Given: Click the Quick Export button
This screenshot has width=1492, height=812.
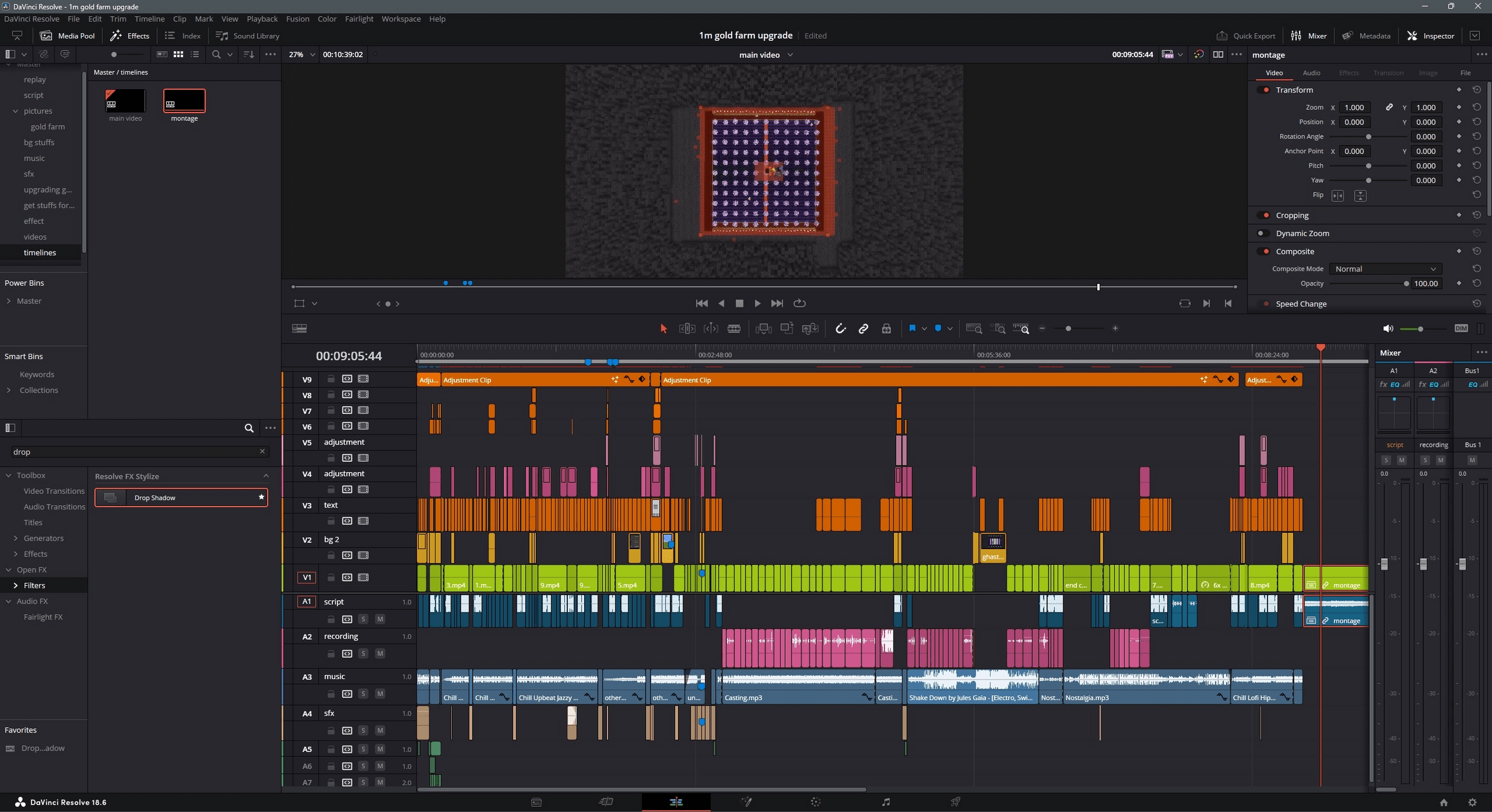Looking at the screenshot, I should (1245, 35).
